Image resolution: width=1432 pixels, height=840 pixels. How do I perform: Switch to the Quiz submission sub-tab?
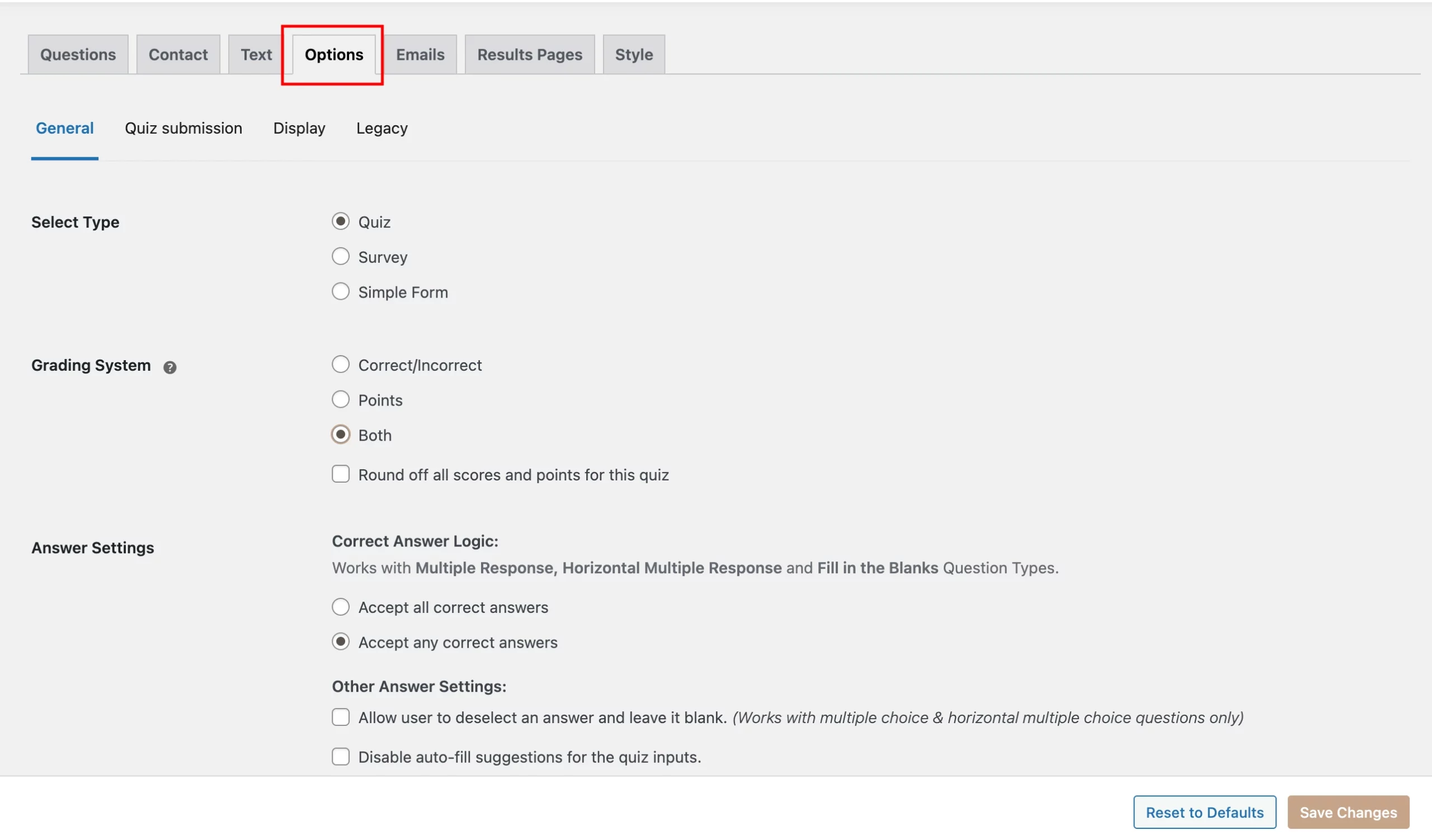[183, 128]
